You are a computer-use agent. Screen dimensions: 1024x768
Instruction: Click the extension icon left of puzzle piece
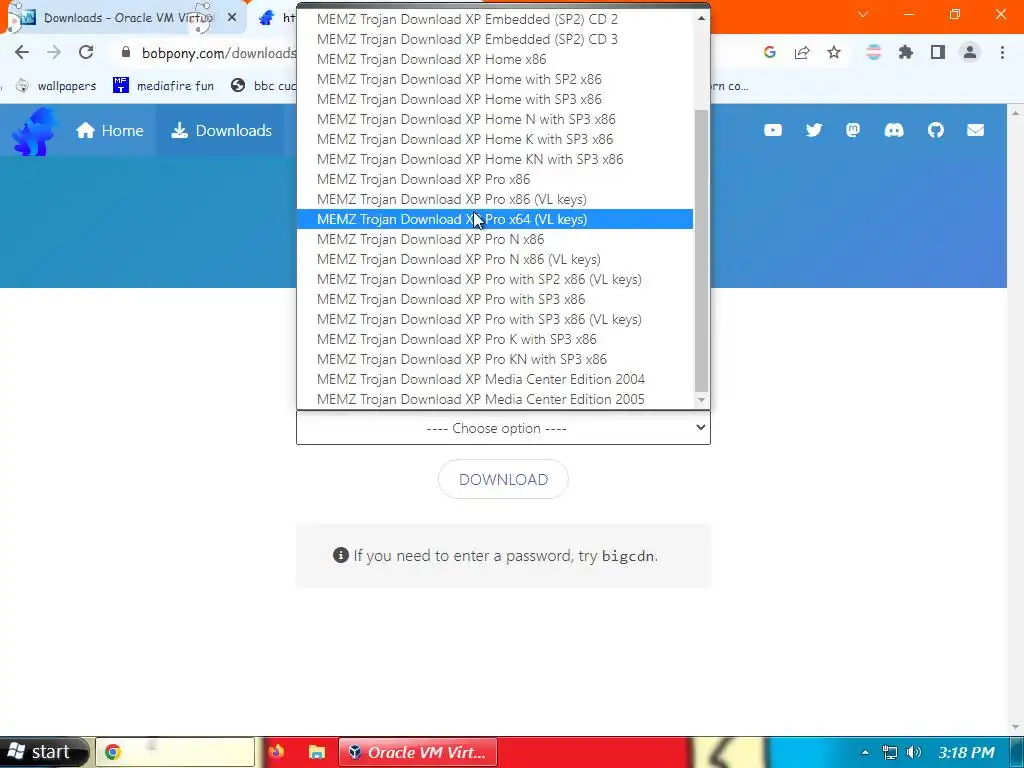[874, 53]
